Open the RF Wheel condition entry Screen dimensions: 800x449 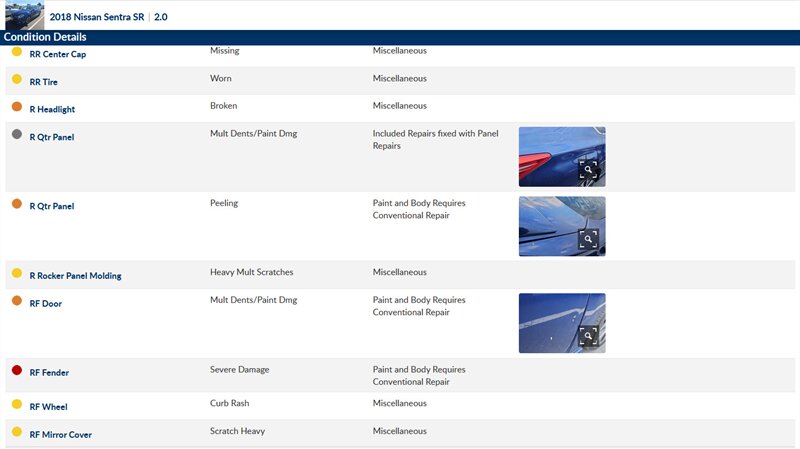point(48,407)
